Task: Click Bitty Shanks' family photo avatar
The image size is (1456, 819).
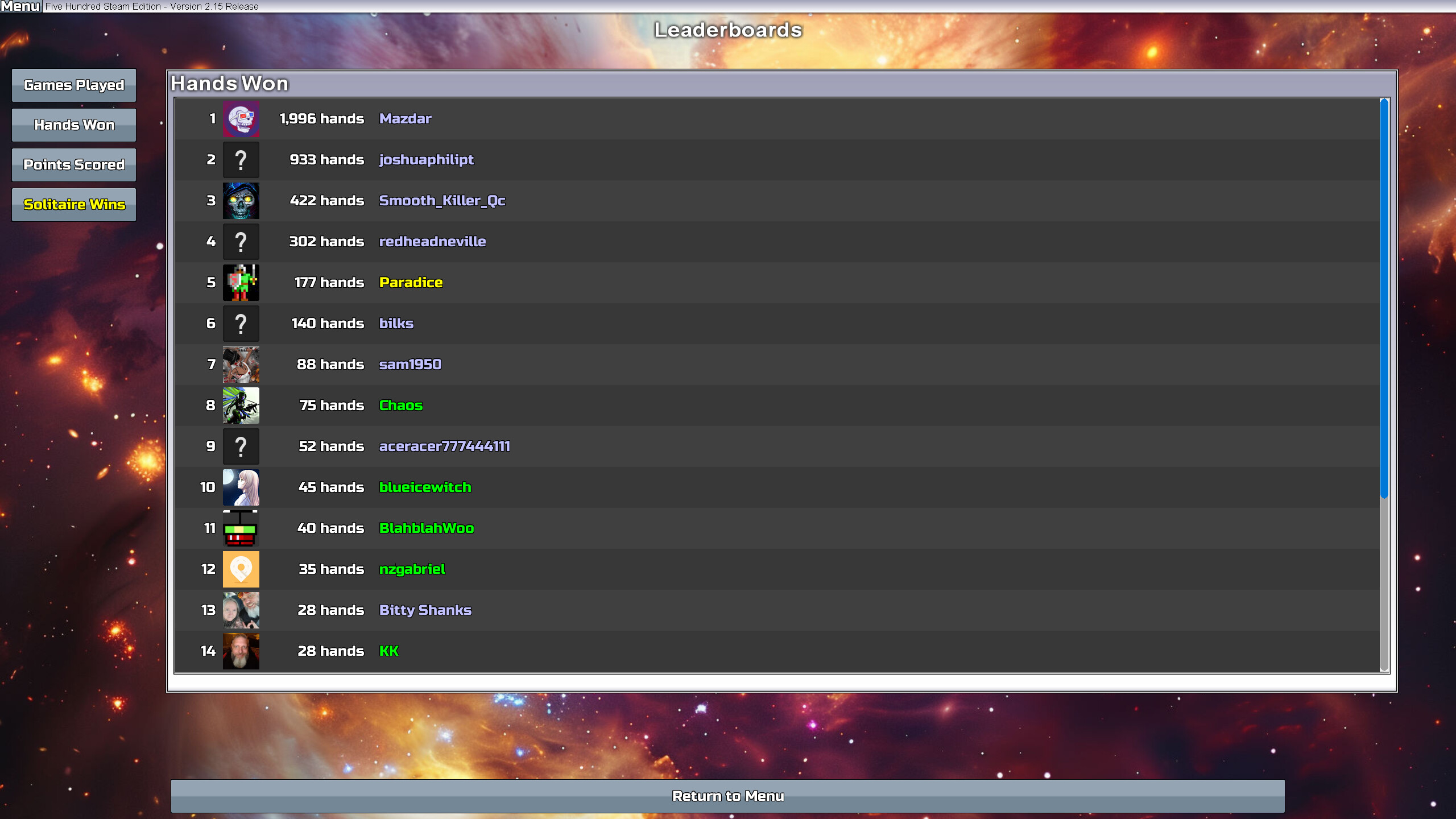Action: [241, 610]
